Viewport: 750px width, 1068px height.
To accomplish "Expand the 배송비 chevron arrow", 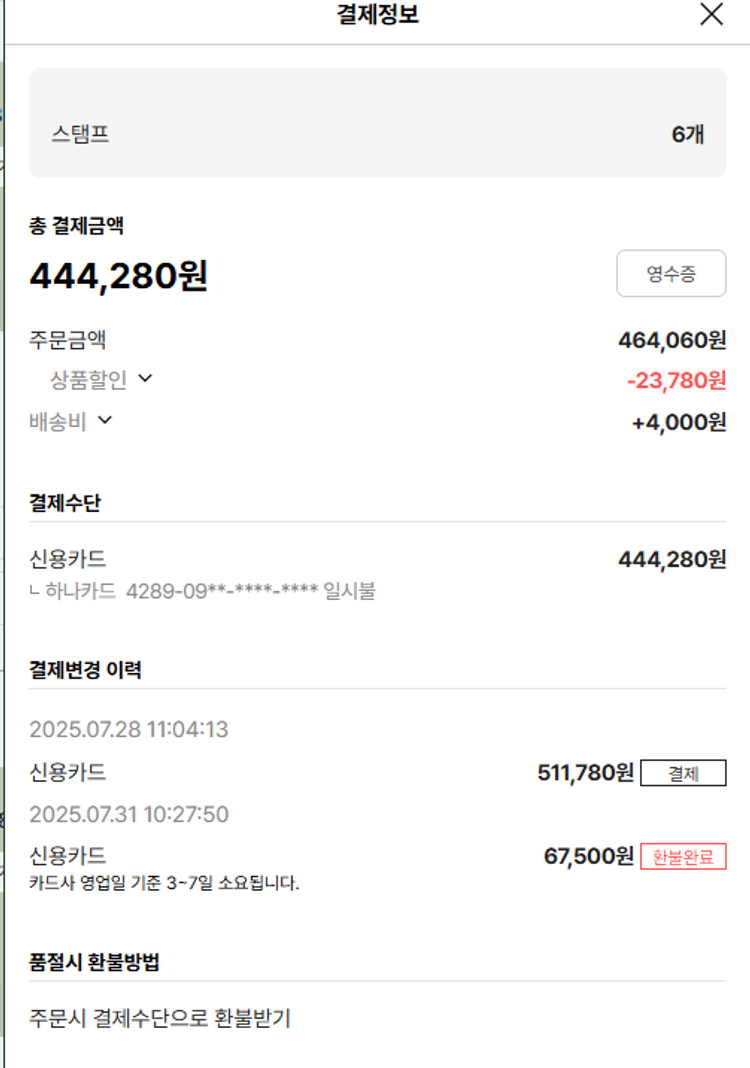I will [x=104, y=421].
